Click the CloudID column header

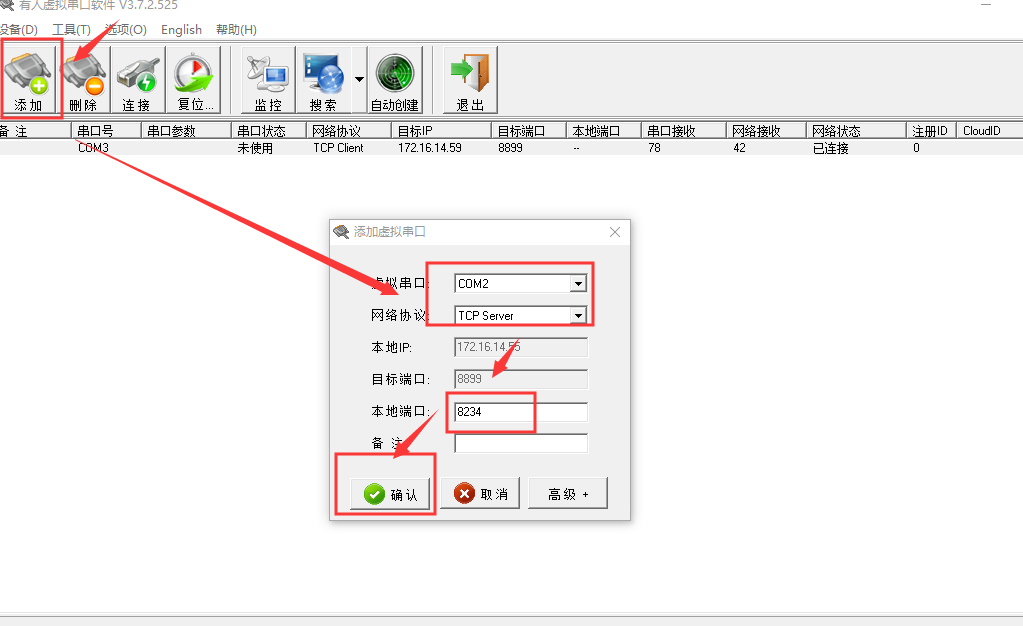(x=989, y=131)
